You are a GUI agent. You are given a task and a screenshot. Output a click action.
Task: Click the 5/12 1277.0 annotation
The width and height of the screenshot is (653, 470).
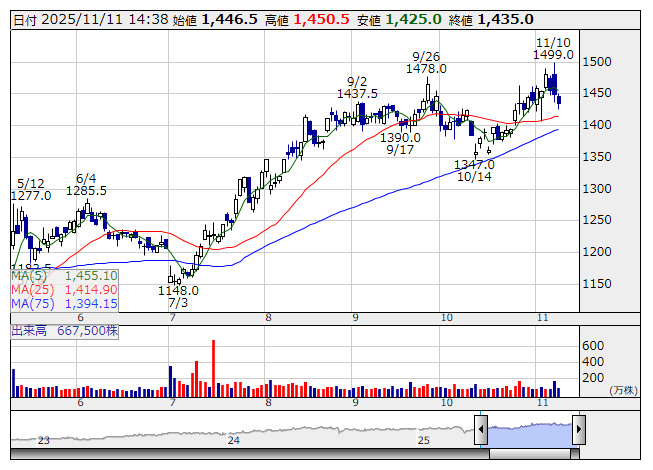pyautogui.click(x=31, y=189)
